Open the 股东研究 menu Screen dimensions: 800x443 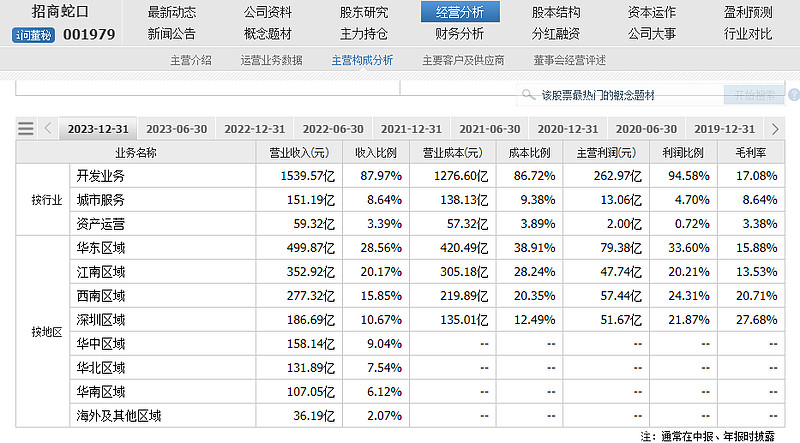(364, 12)
